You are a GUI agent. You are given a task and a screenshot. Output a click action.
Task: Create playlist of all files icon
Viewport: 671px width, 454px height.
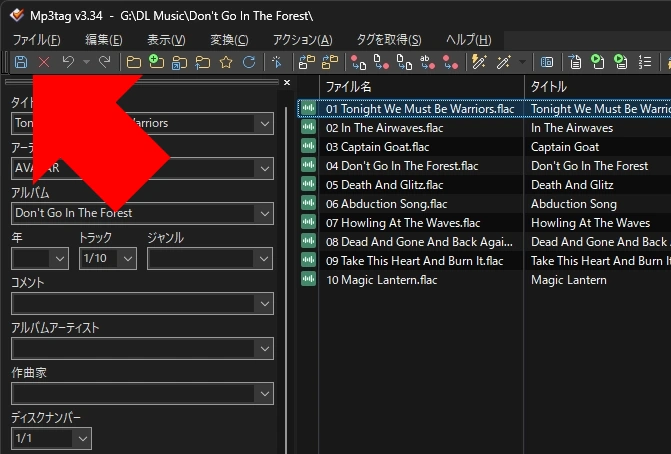[x=598, y=62]
